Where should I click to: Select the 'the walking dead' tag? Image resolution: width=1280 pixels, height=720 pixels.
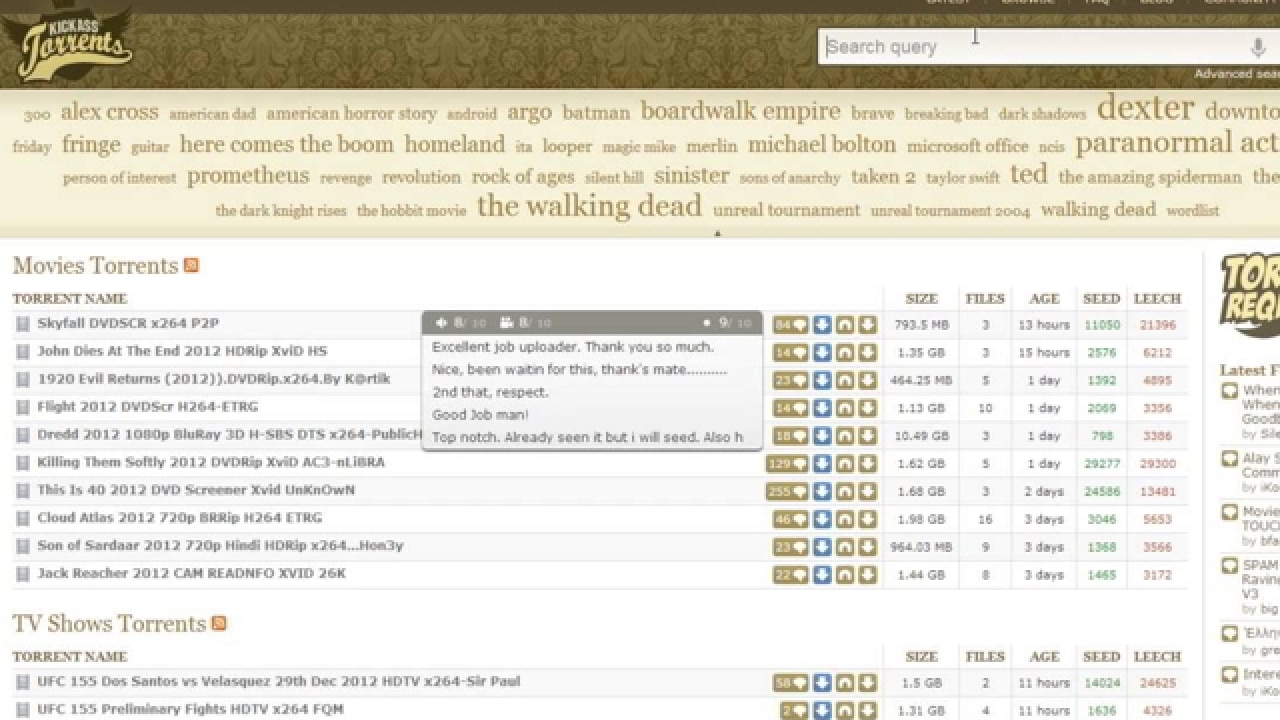[x=589, y=206]
